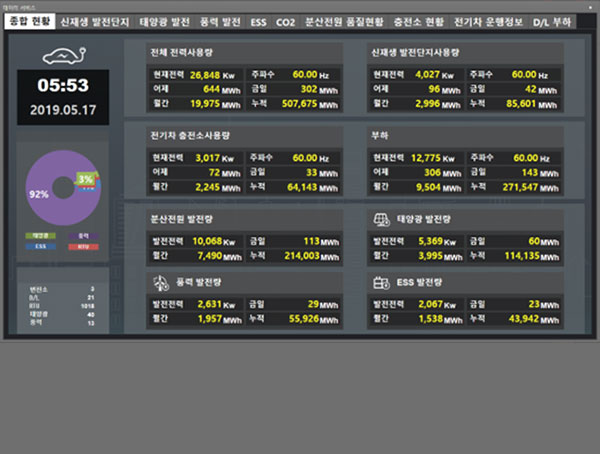
Task: Click the red RTU legend swatch
Action: click(81, 245)
